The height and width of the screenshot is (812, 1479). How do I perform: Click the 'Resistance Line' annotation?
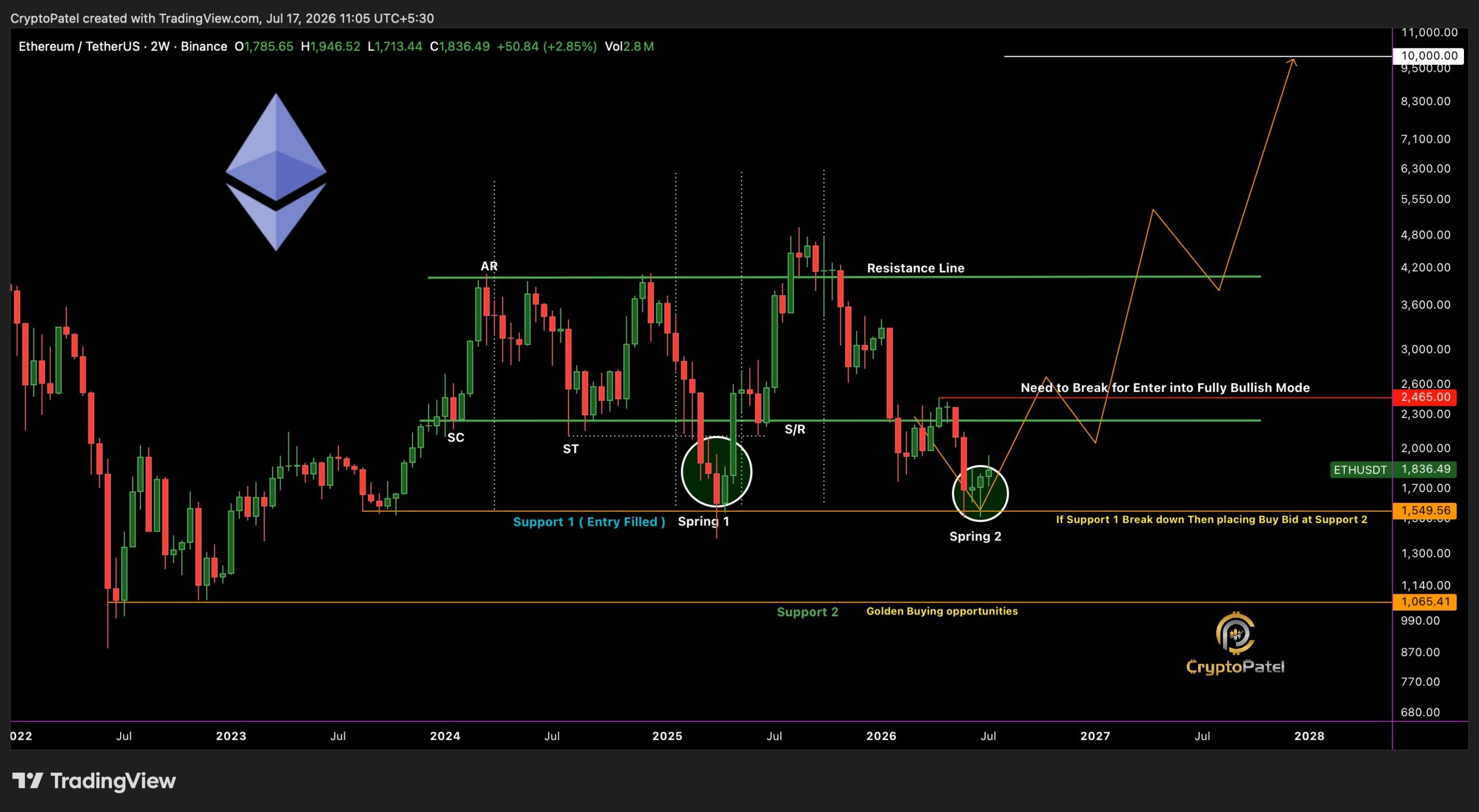pyautogui.click(x=916, y=268)
